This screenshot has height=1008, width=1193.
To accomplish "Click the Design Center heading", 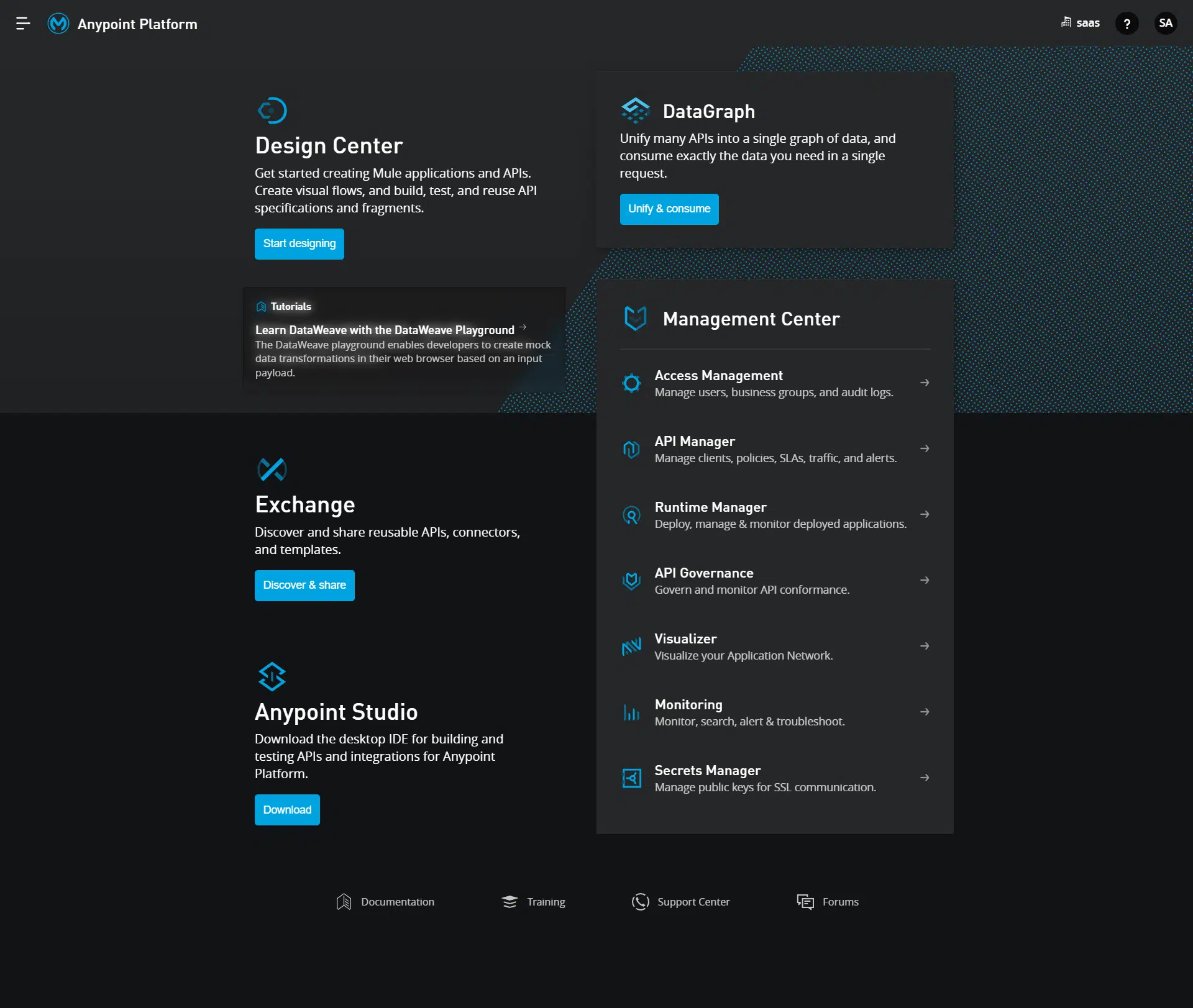I will click(x=329, y=145).
